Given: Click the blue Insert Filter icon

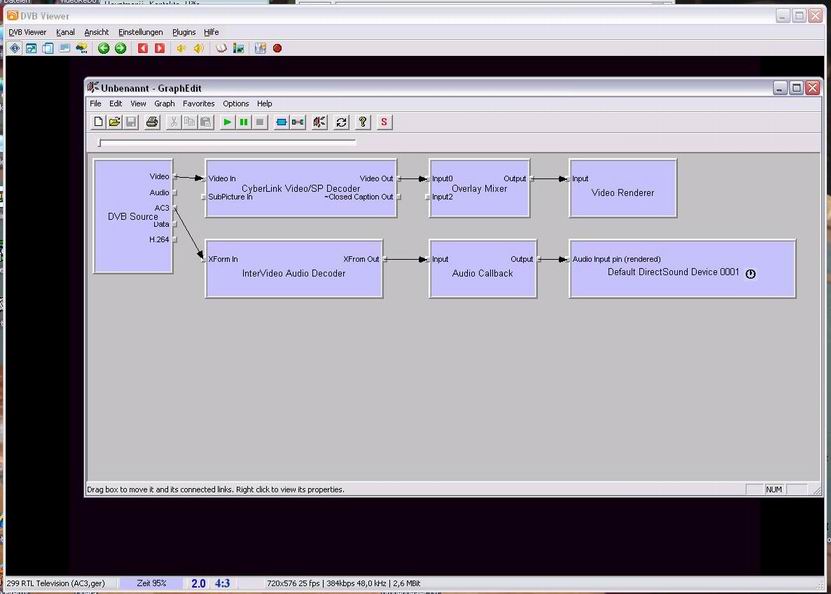Looking at the screenshot, I should 281,122.
